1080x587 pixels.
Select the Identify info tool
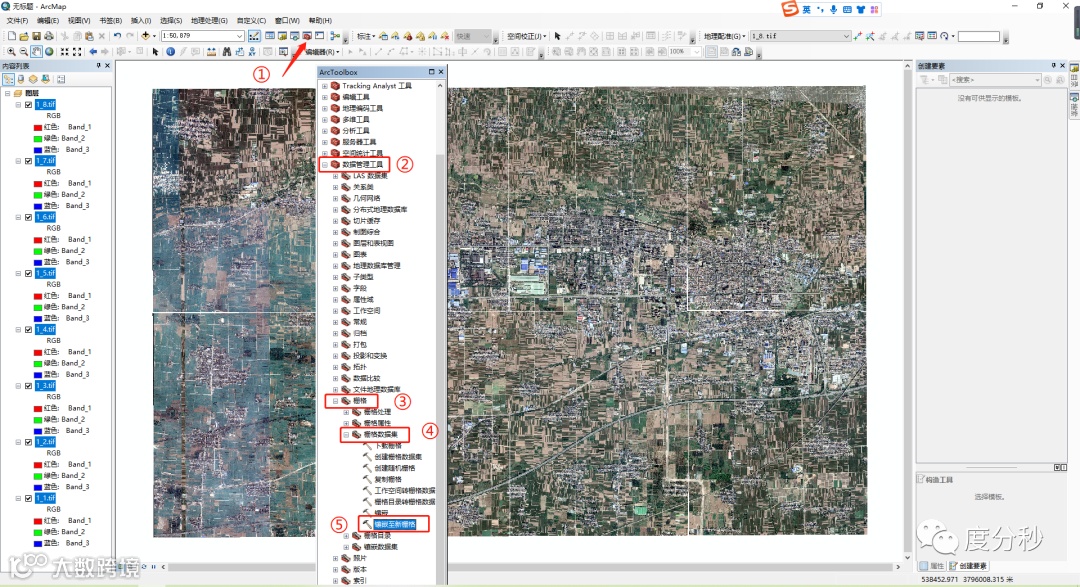170,51
